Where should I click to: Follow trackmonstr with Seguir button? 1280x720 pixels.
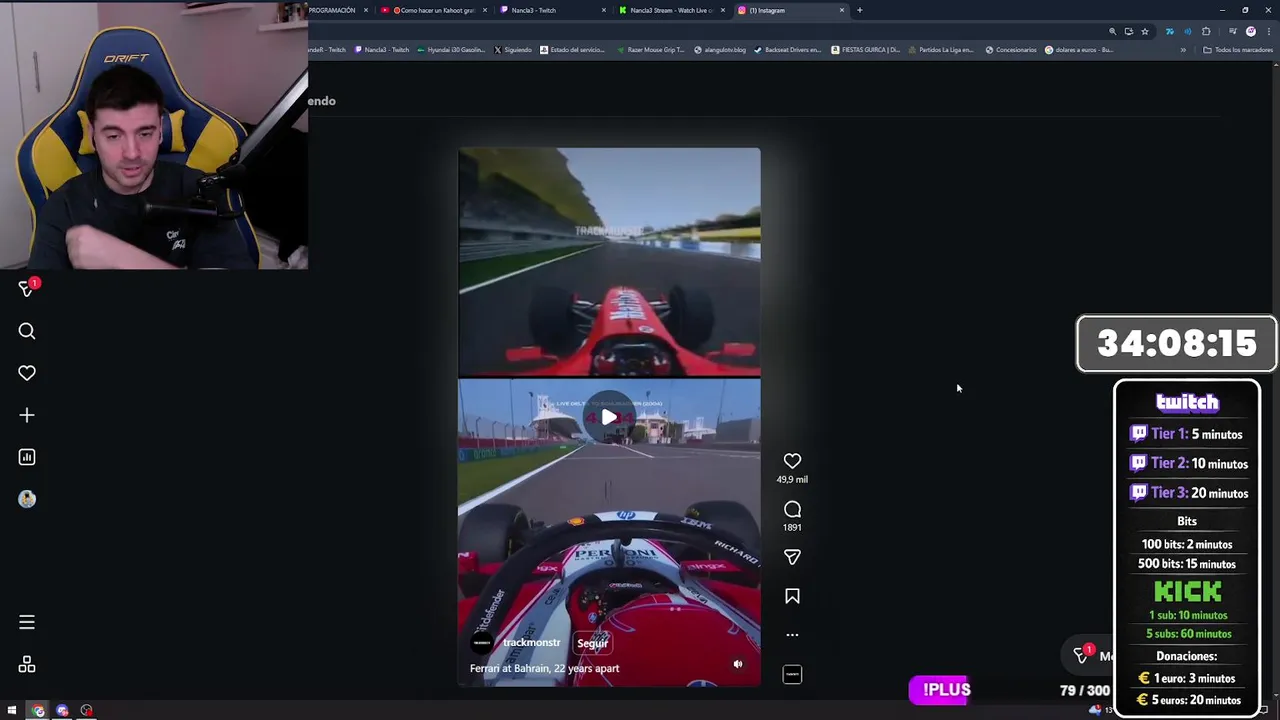592,643
